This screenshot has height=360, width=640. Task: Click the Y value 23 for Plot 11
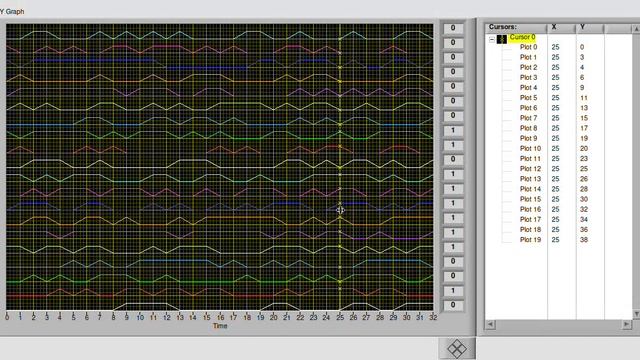(x=584, y=158)
